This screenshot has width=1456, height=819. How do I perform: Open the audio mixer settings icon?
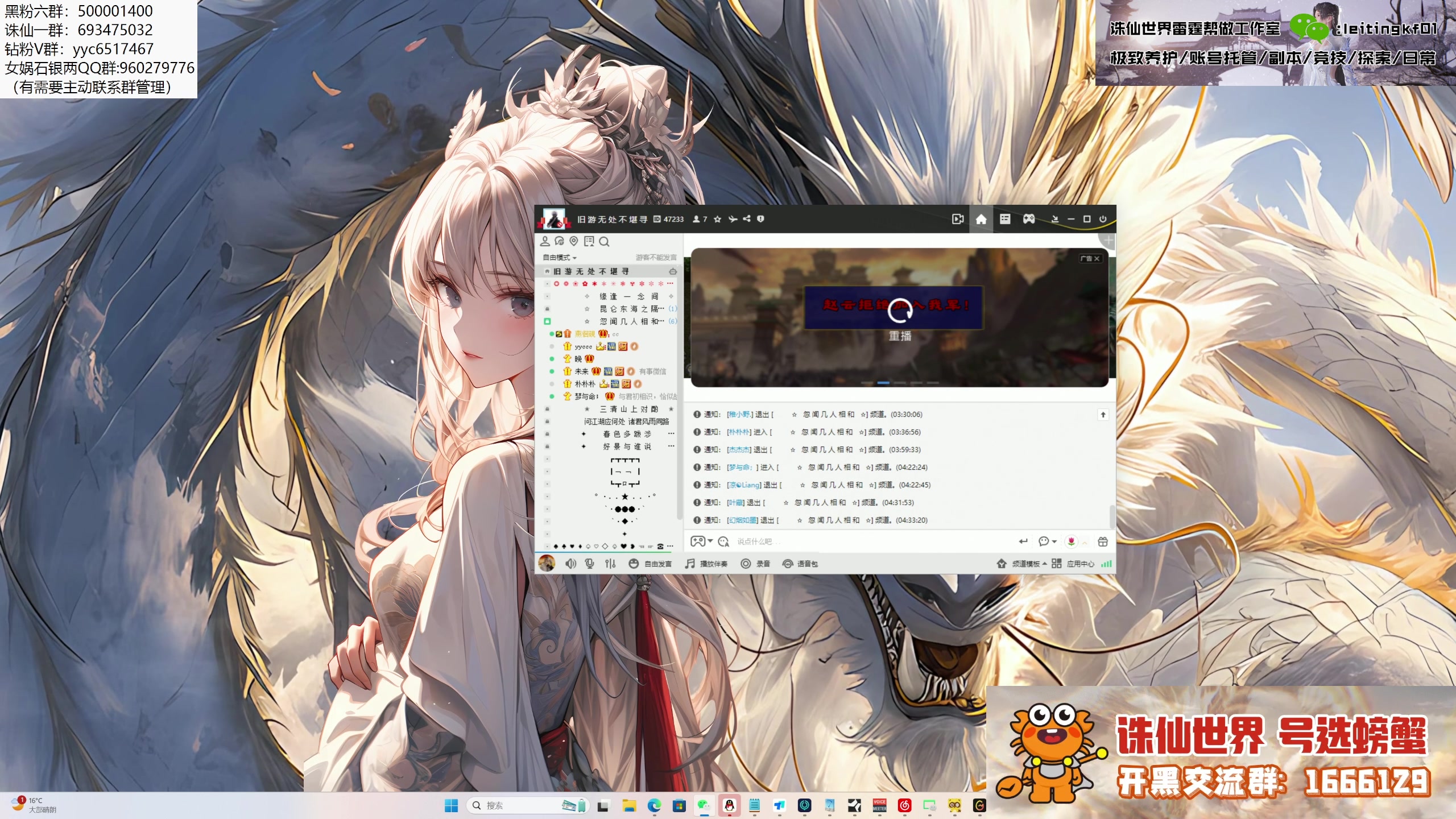[610, 564]
